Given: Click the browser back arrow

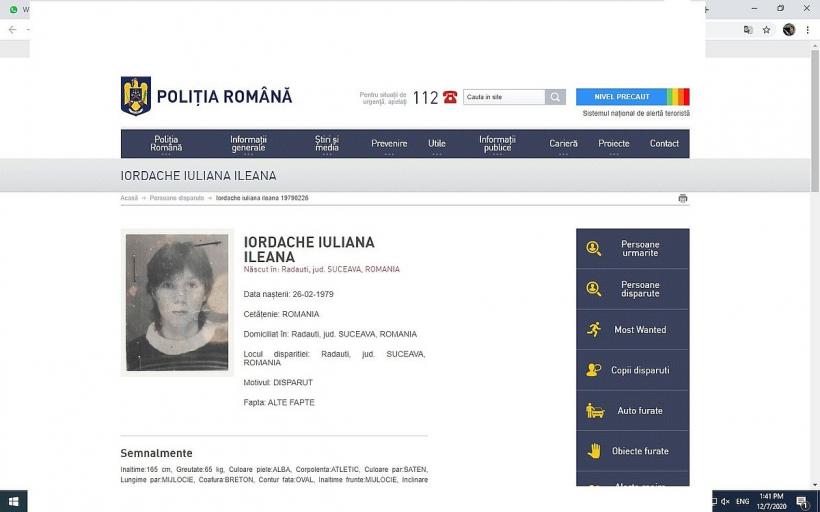Looking at the screenshot, I should click(x=13, y=30).
